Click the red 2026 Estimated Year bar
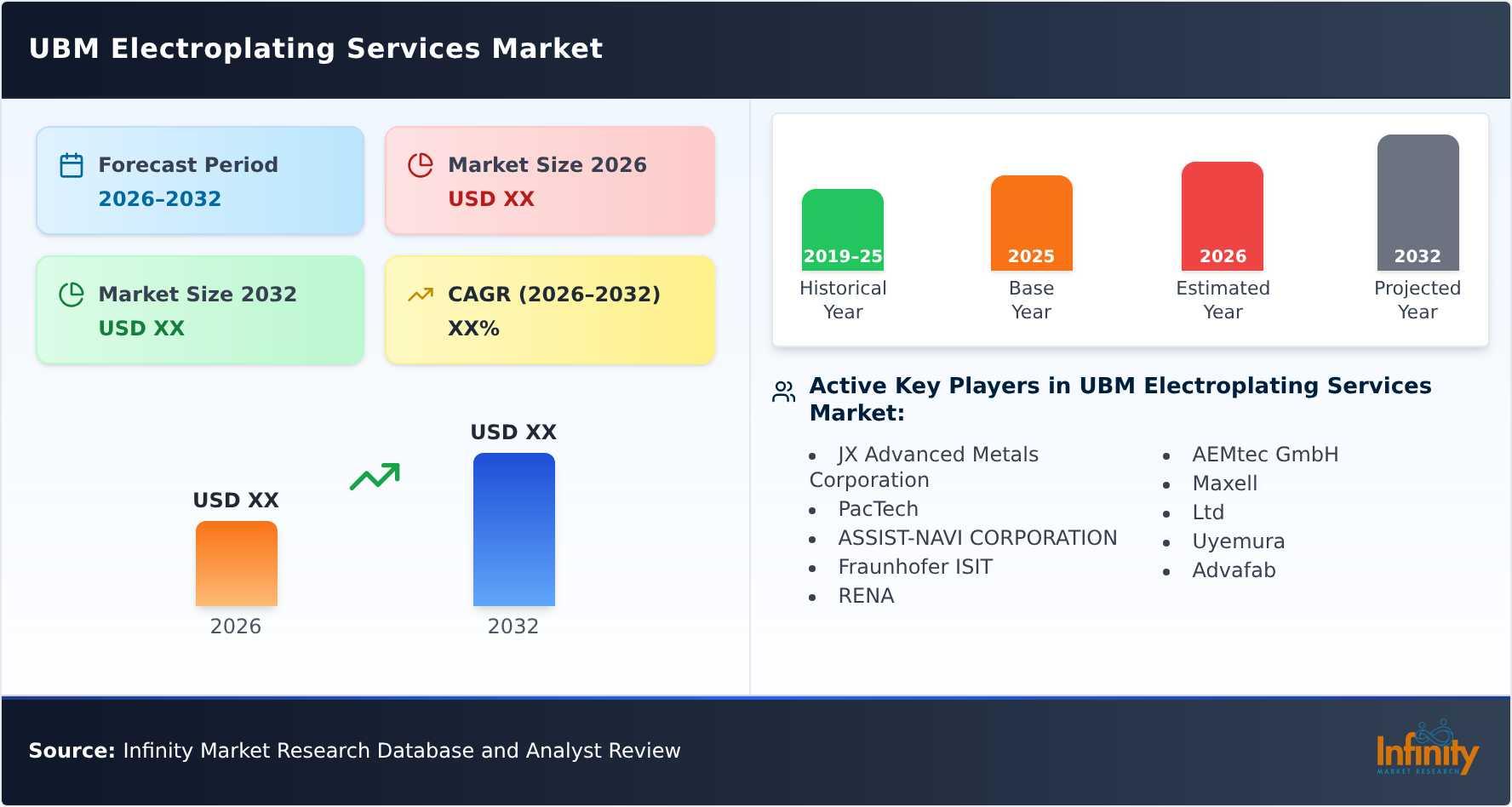Image resolution: width=1512 pixels, height=807 pixels. tap(1223, 216)
